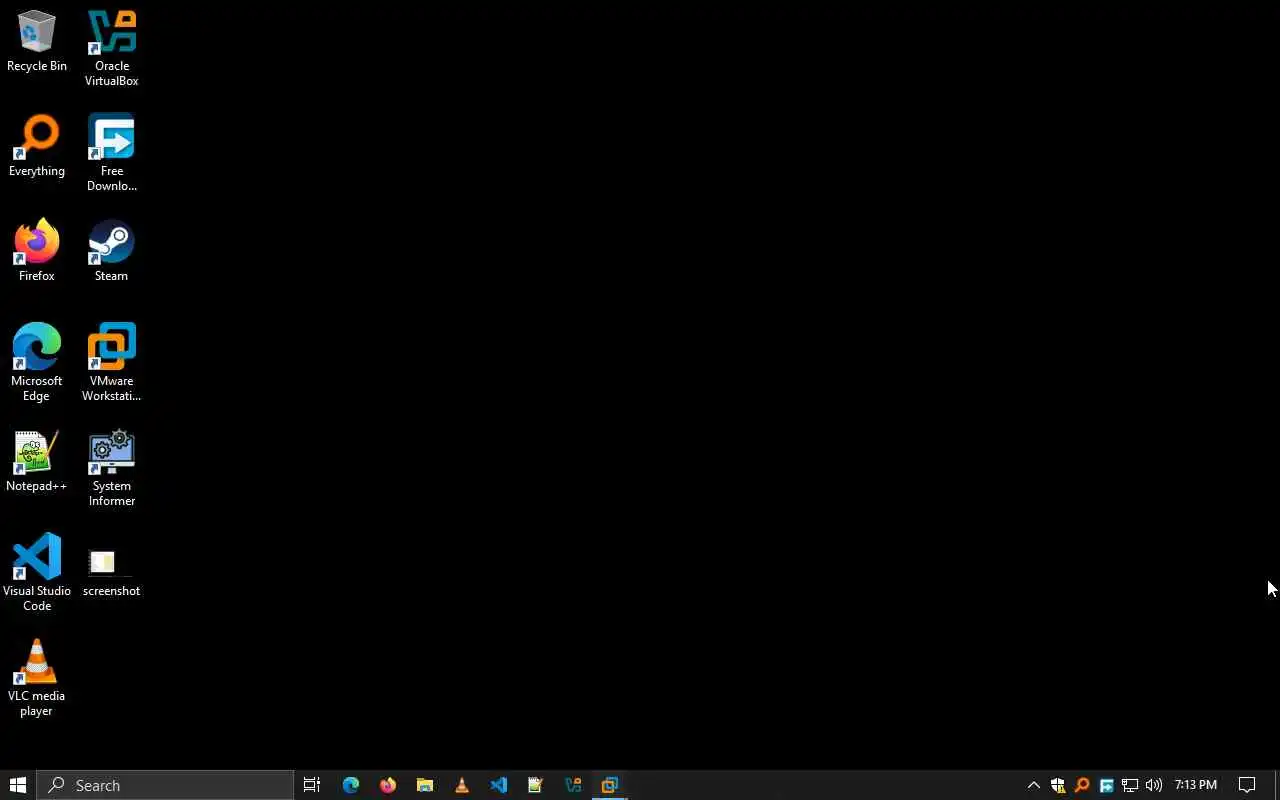Open the Windows Start menu

tap(18, 785)
